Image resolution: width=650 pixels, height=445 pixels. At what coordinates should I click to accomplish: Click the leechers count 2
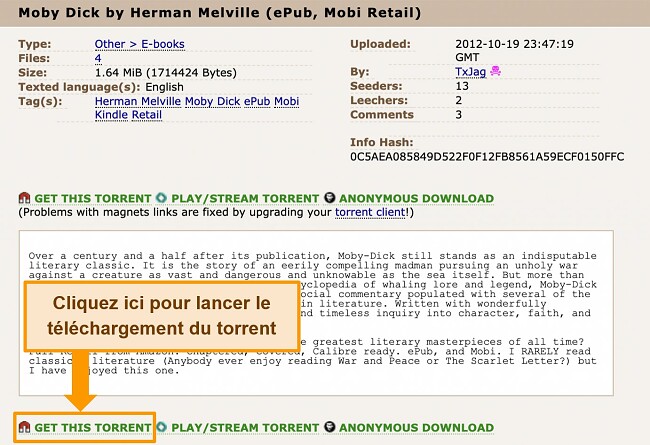(x=458, y=100)
